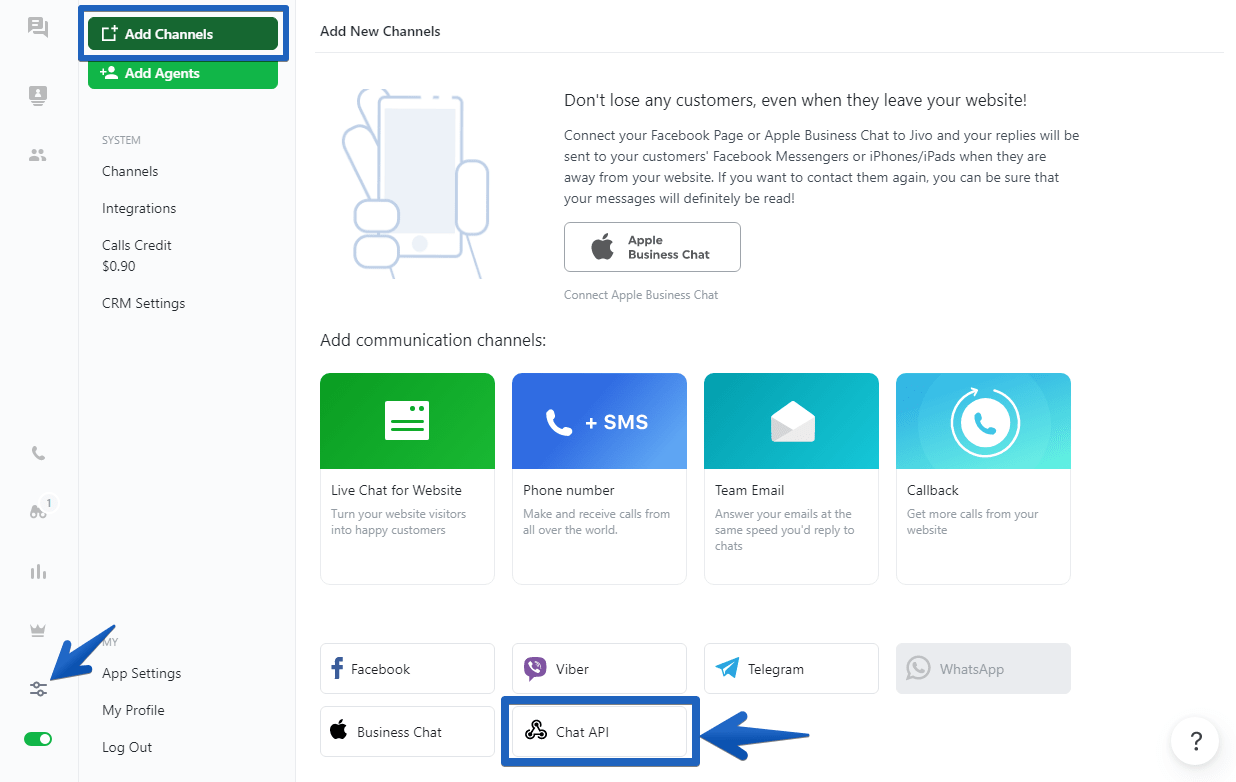Connect Apple Business Chat
This screenshot has height=782, width=1236.
pos(652,247)
